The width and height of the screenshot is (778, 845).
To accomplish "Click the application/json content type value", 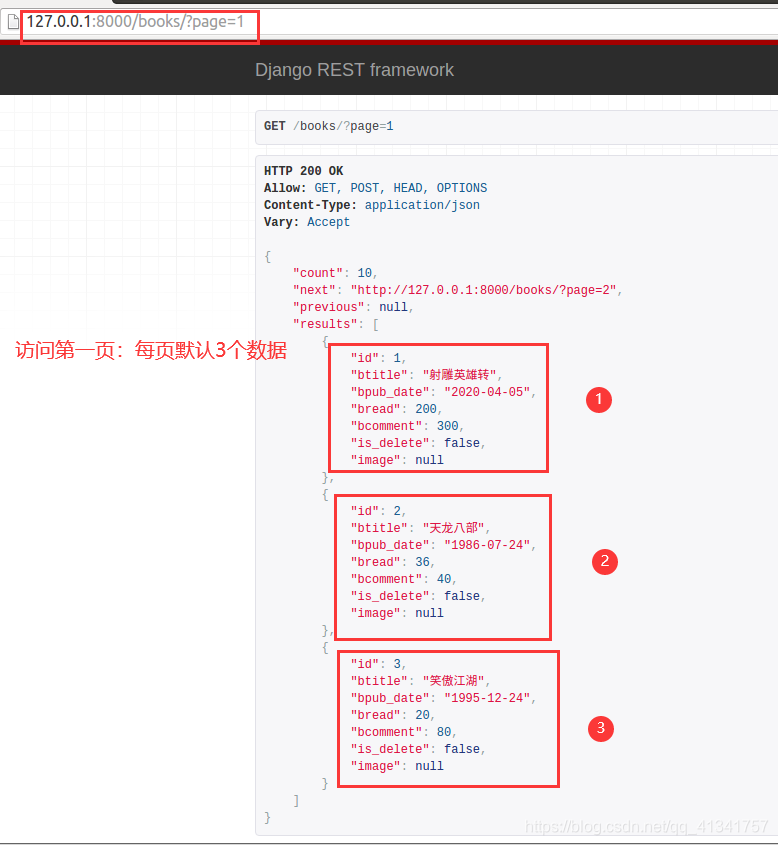I will click(x=422, y=205).
